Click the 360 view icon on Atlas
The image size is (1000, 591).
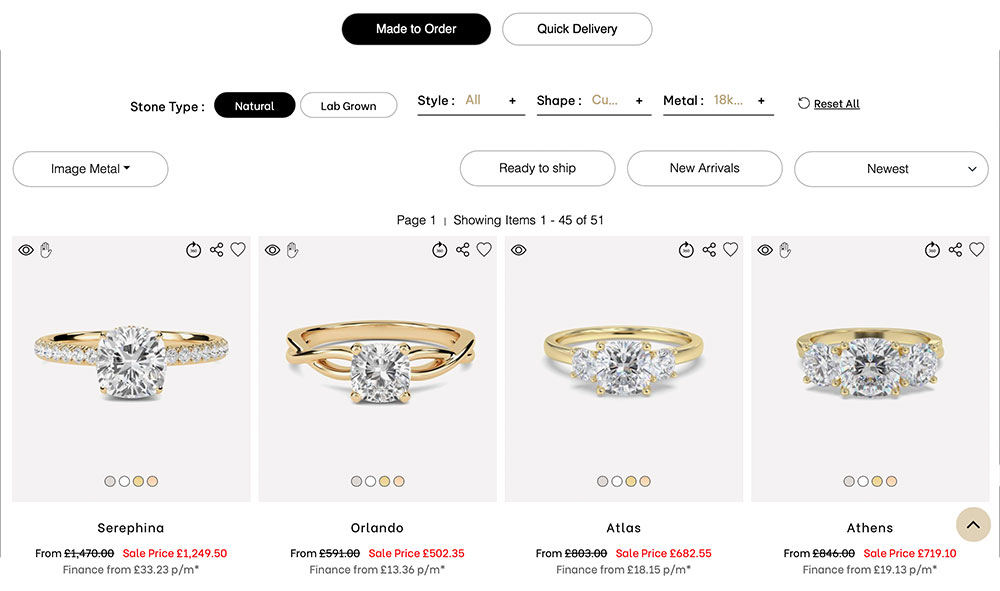[x=686, y=250]
